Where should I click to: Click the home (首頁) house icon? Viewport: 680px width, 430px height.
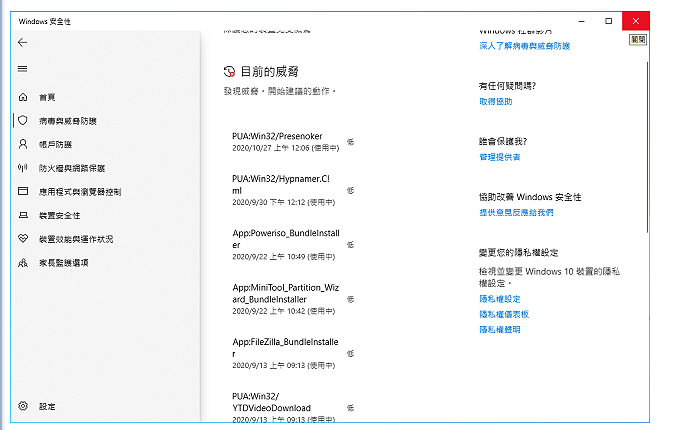(x=23, y=97)
